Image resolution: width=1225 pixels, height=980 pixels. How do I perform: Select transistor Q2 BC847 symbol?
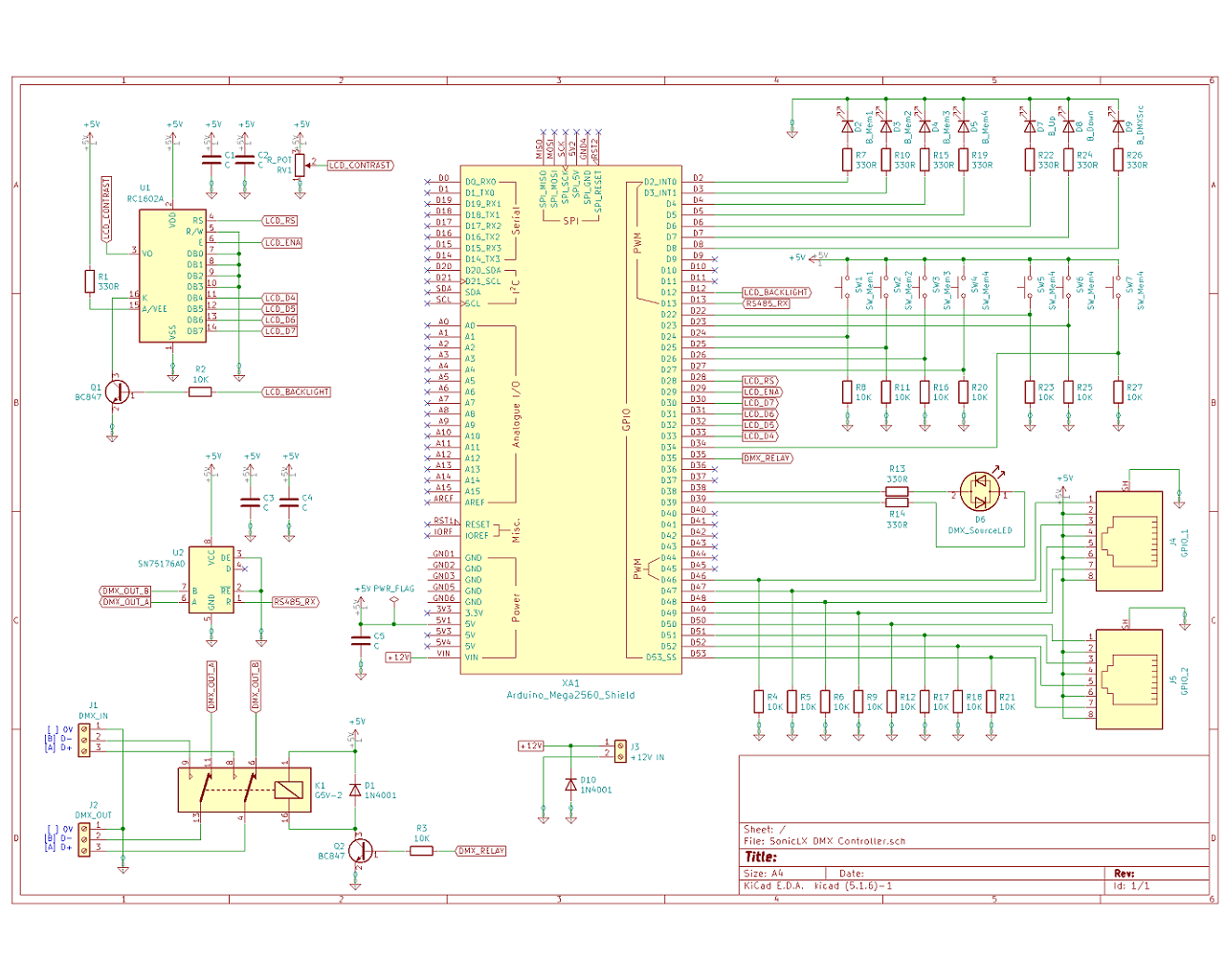point(359,850)
